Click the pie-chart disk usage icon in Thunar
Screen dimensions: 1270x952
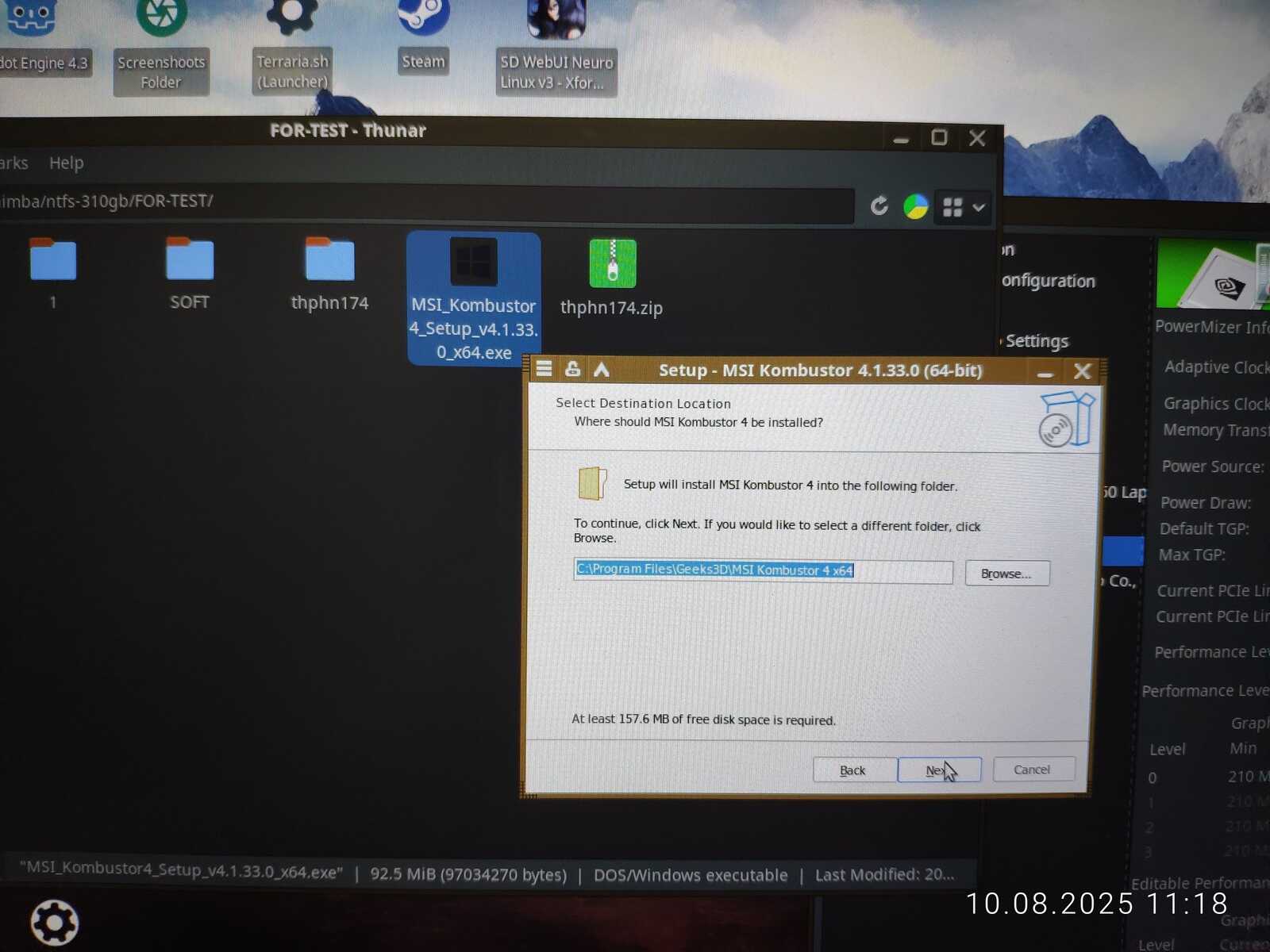(x=915, y=207)
